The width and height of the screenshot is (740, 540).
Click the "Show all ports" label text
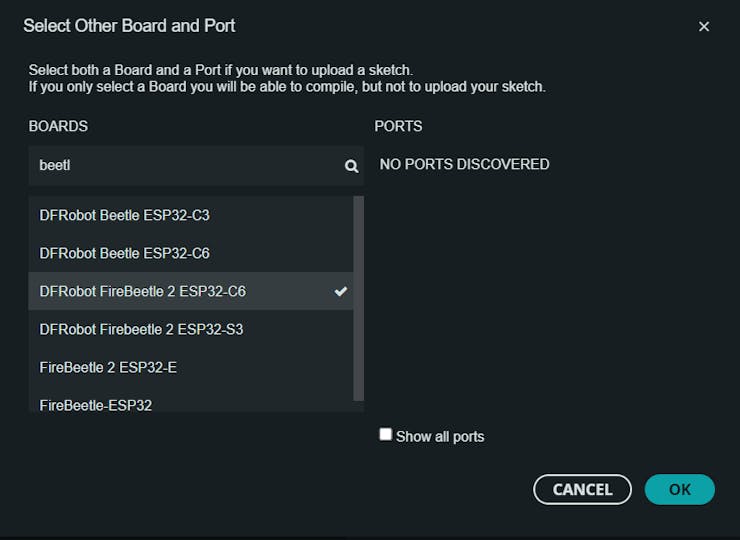[x=440, y=436]
